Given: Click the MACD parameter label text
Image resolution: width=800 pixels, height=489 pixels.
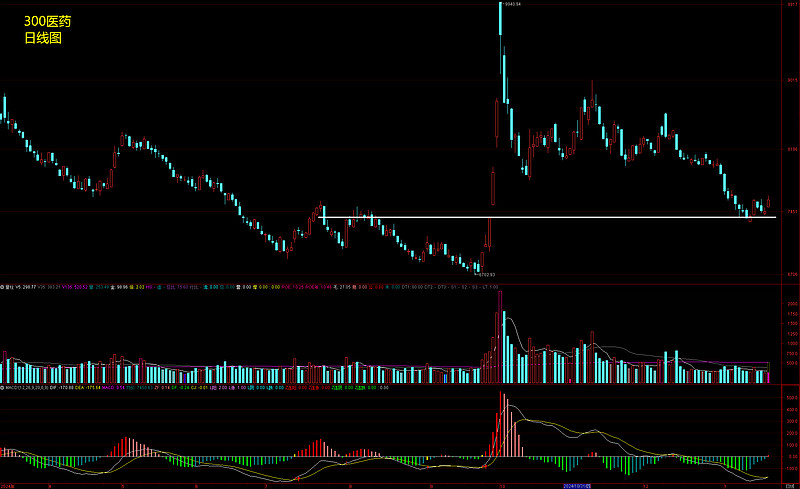Looking at the screenshot, I should click(26, 386).
